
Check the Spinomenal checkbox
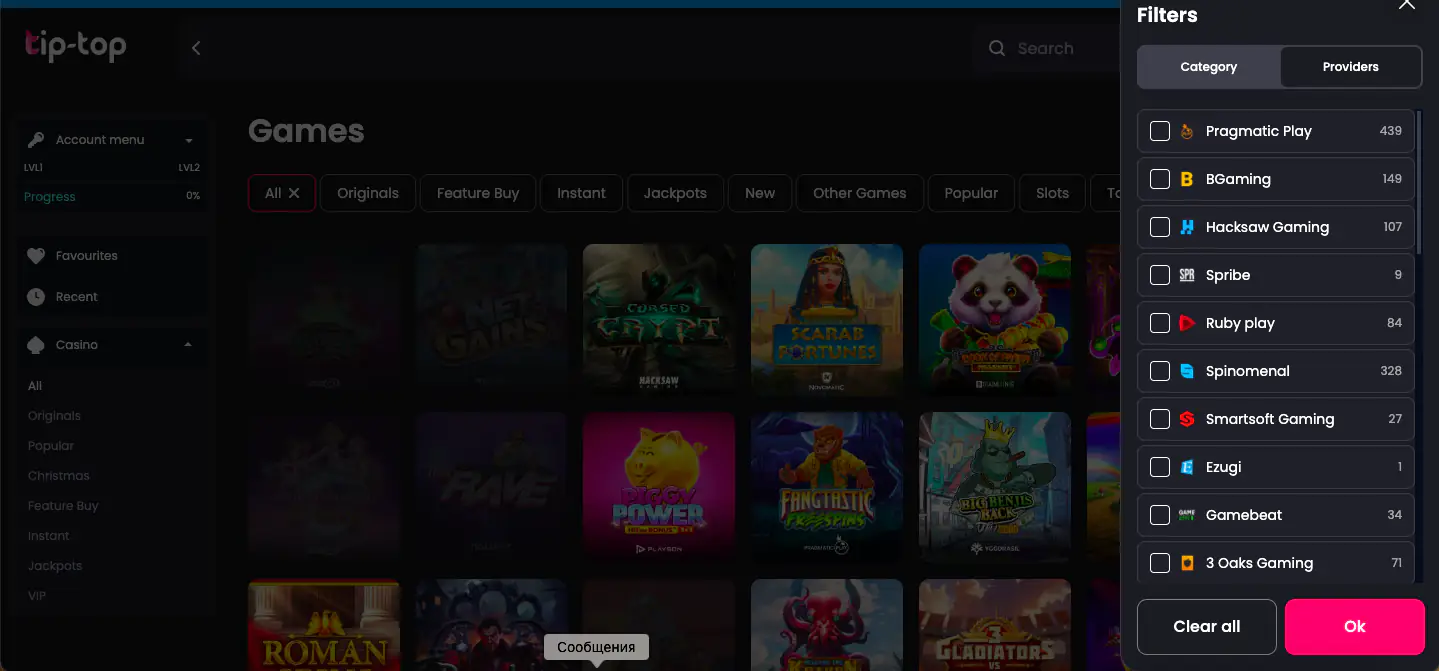[1160, 371]
